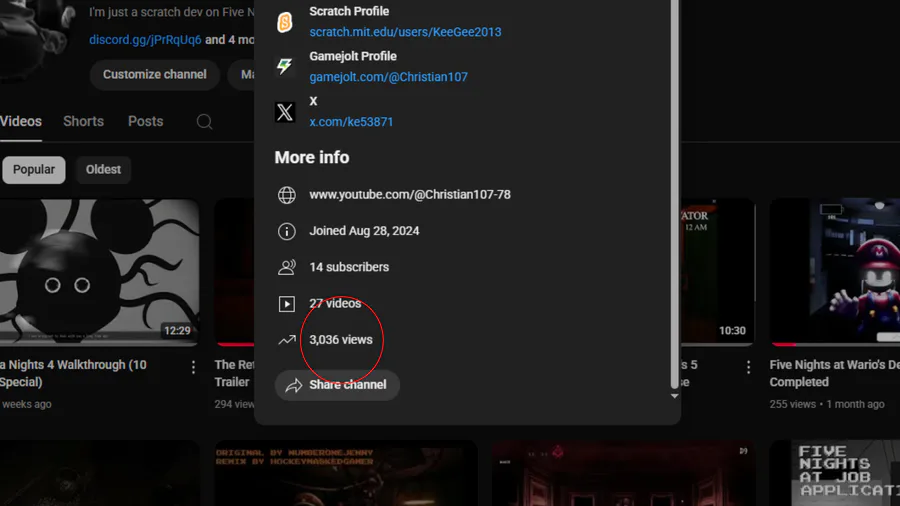
Task: Click the Five Nights at Wario's video title
Action: click(835, 373)
